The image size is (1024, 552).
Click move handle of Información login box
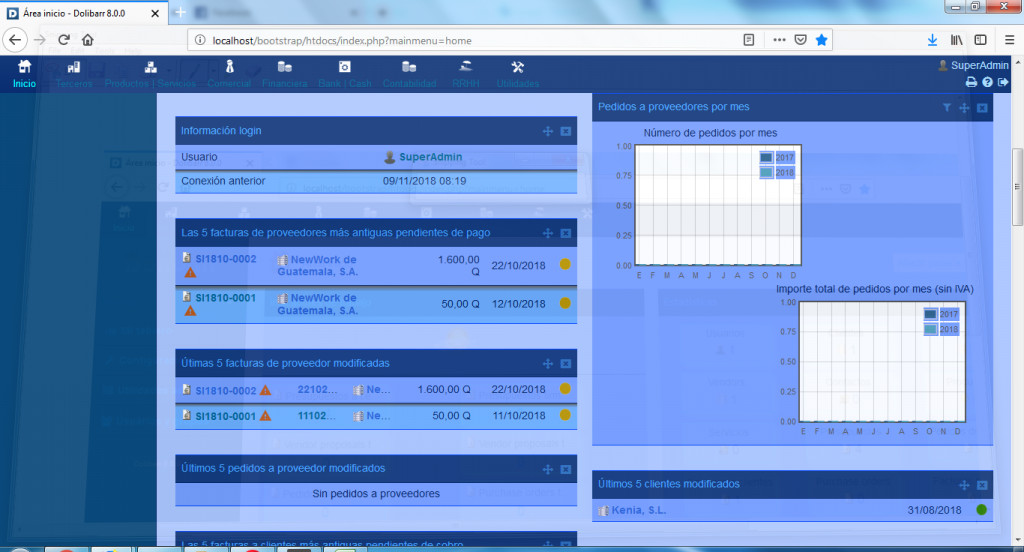(548, 131)
